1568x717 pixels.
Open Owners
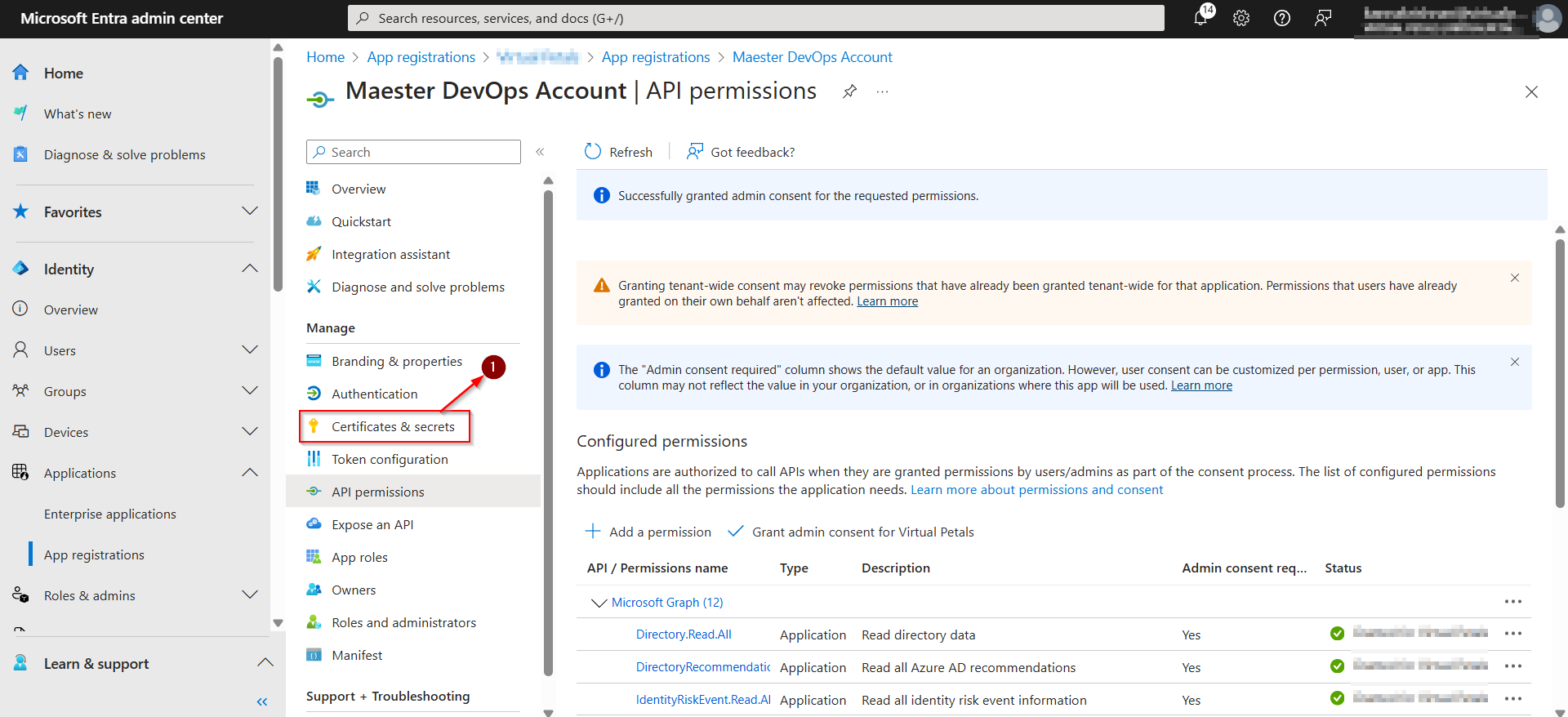click(x=354, y=590)
